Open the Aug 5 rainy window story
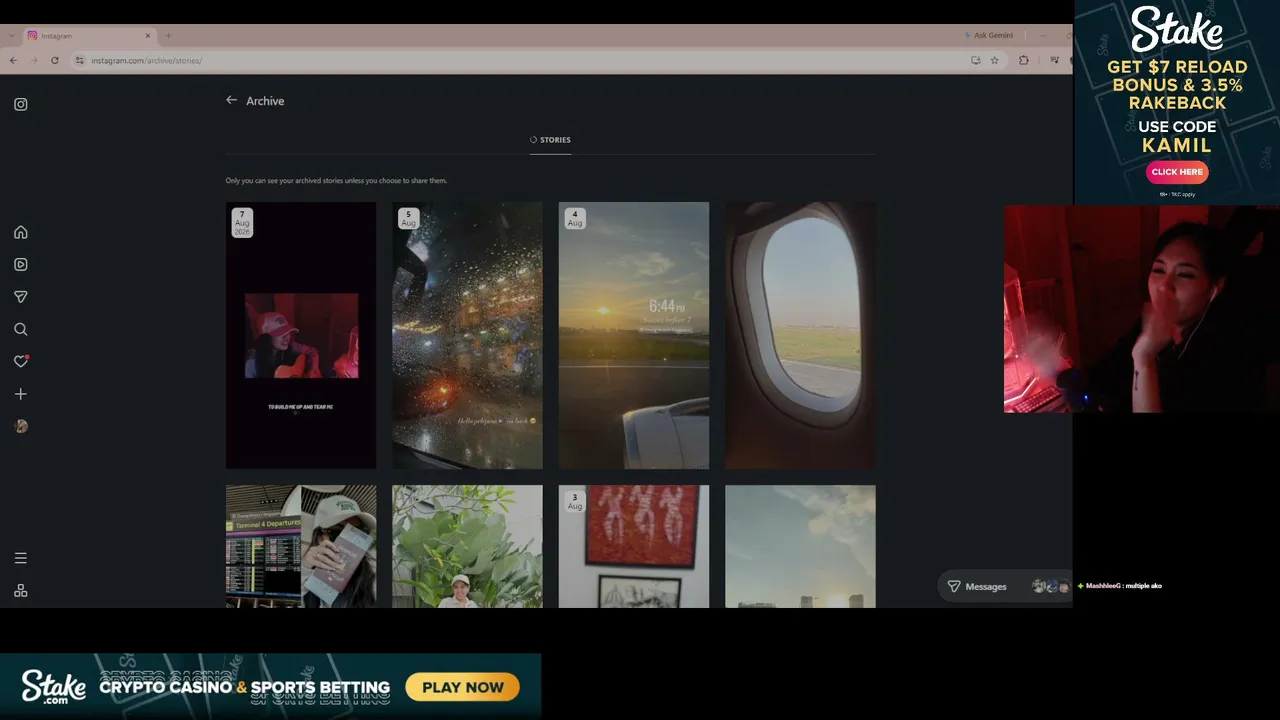This screenshot has height=720, width=1280. pos(467,335)
